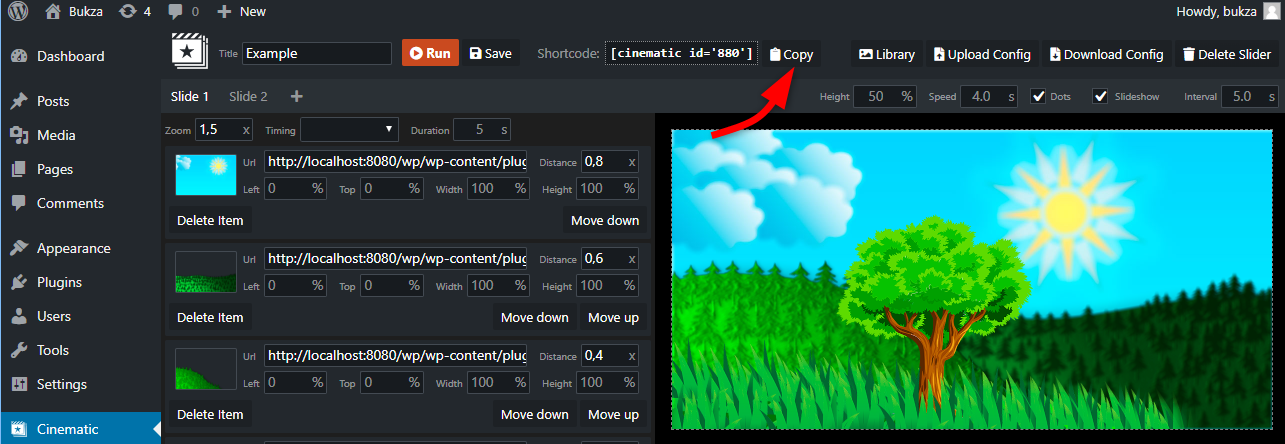This screenshot has height=444, width=1285.
Task: Open Cinematic in the sidebar
Action: 80,429
